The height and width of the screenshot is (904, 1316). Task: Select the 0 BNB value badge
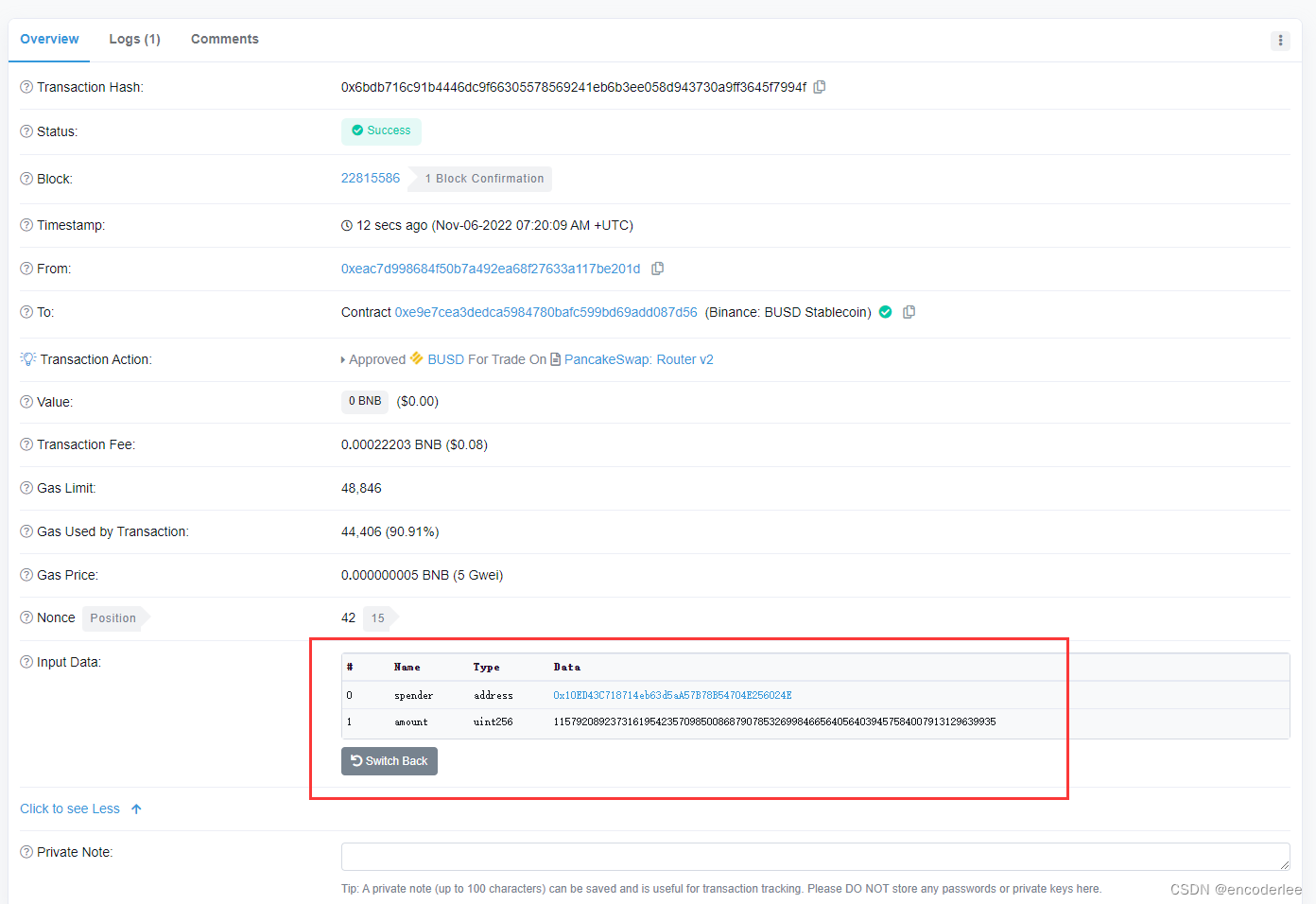(x=365, y=401)
